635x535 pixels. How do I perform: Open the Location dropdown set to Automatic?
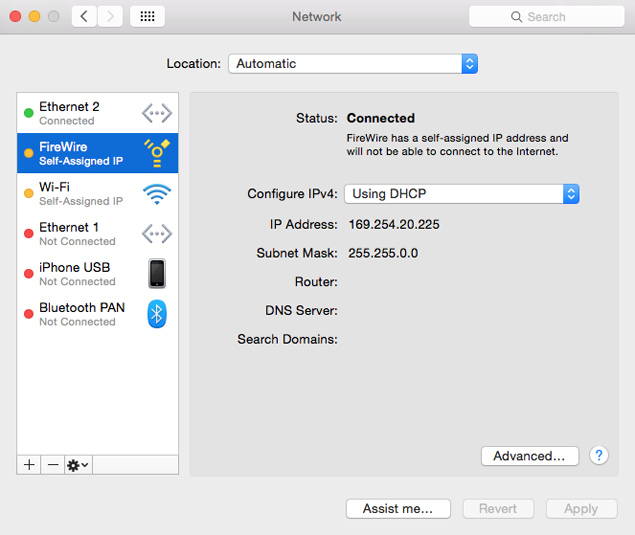pos(353,64)
